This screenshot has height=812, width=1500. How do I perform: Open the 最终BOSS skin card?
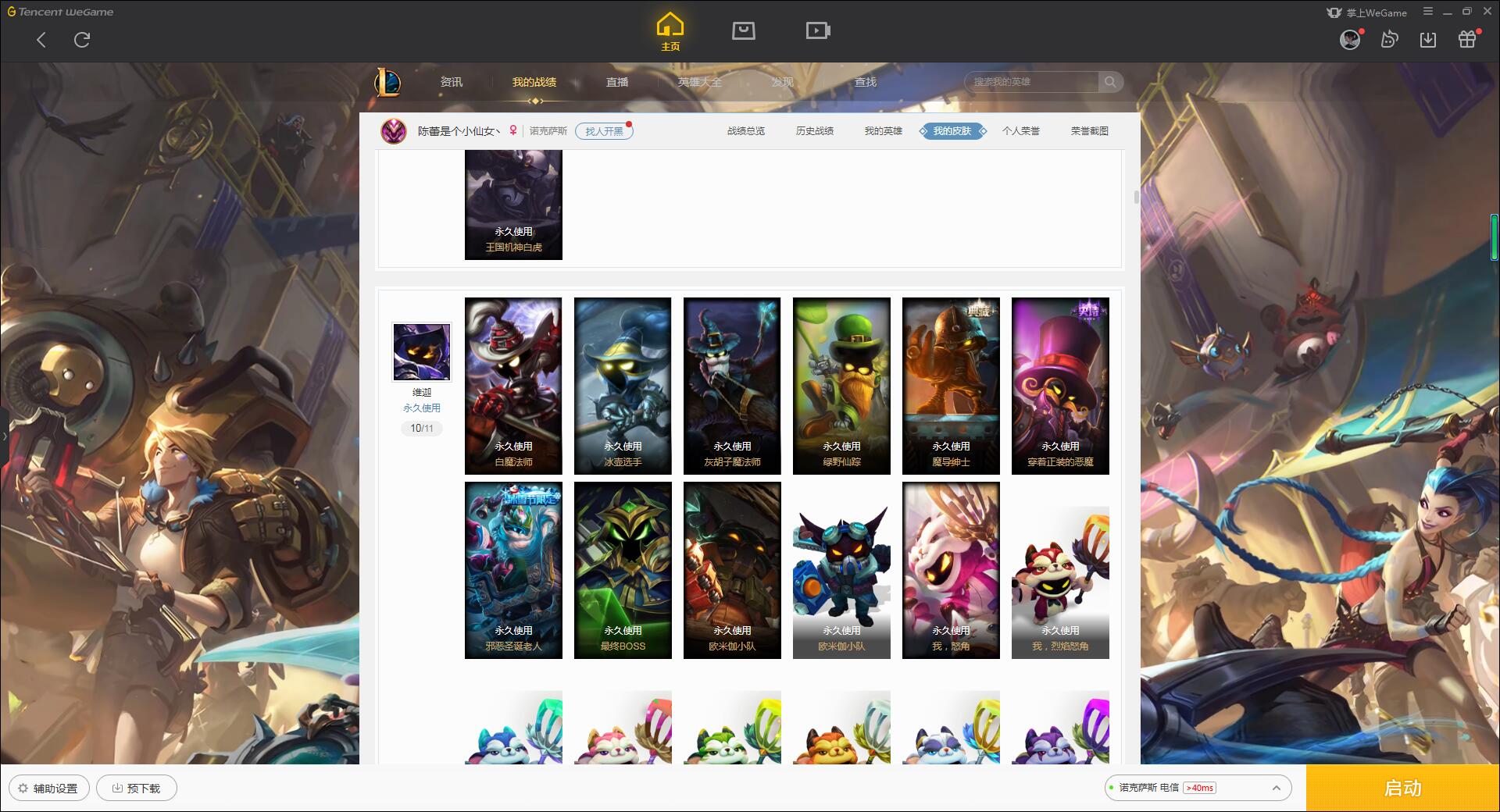pyautogui.click(x=623, y=570)
